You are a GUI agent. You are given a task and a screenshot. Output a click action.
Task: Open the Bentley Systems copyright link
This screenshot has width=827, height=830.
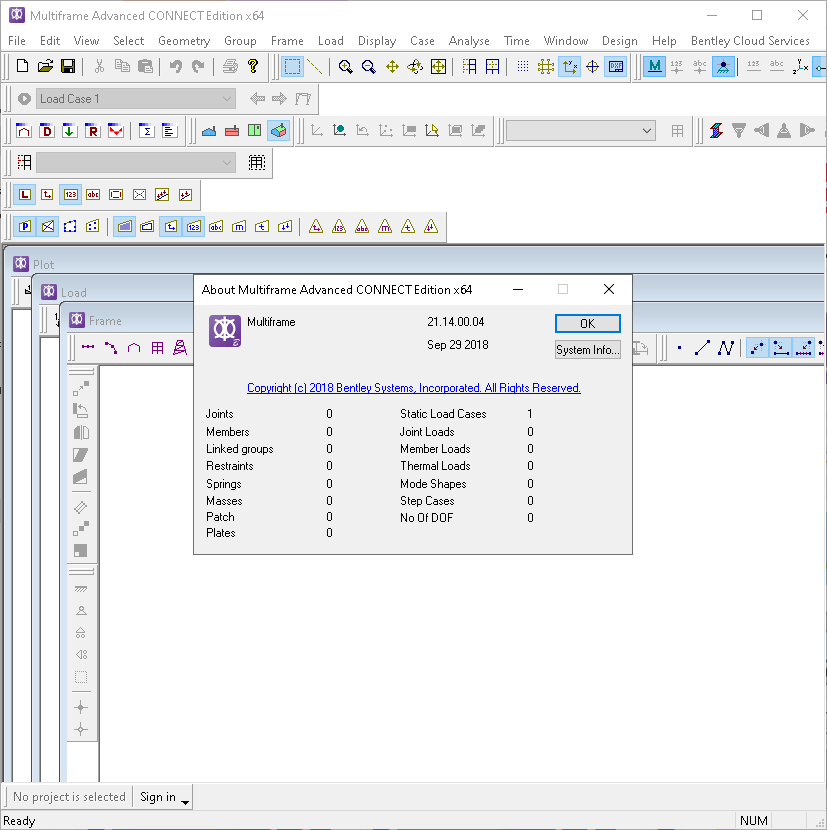[413, 388]
